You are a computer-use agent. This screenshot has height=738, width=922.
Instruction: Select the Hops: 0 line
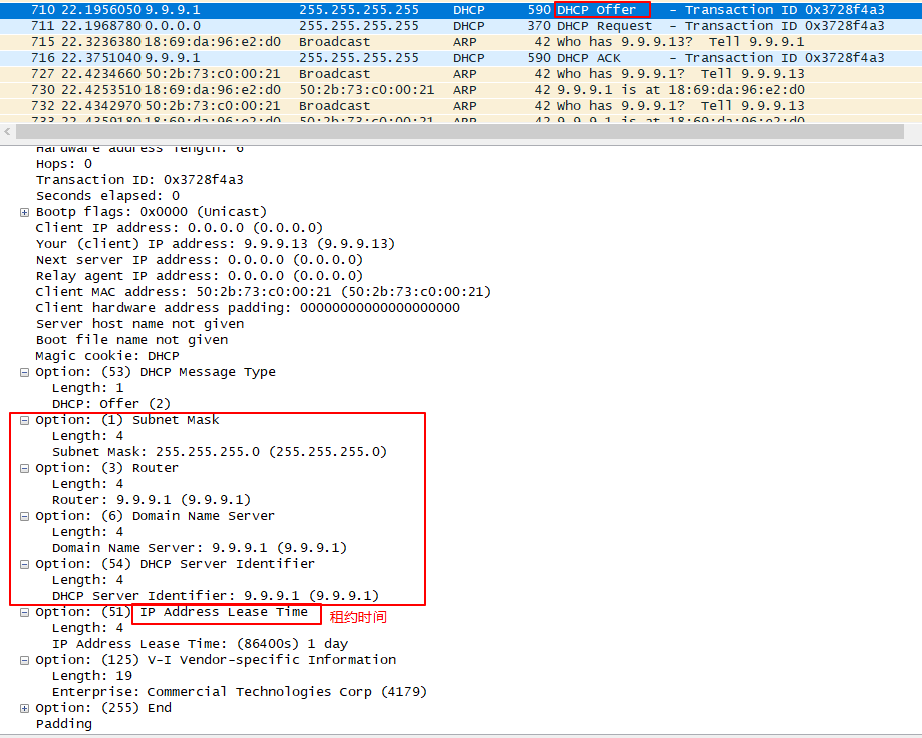pos(64,164)
